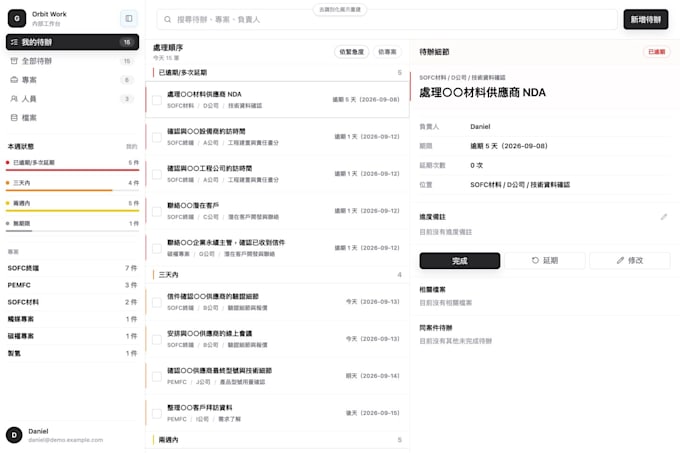Screen dimensions: 680x453
Task: Open the task row 安排與○○供應商的線上會議
Action: coord(278,339)
